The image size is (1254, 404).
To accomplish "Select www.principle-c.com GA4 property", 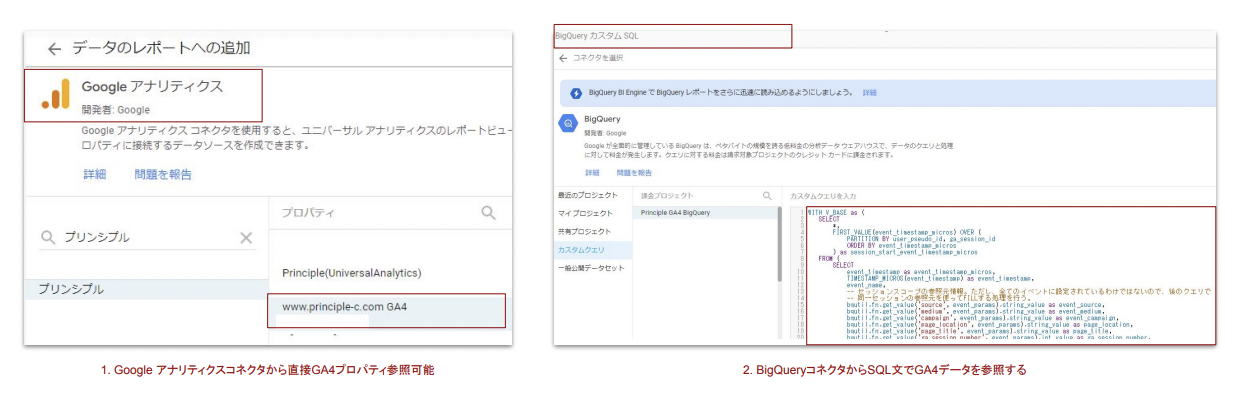I will point(344,306).
